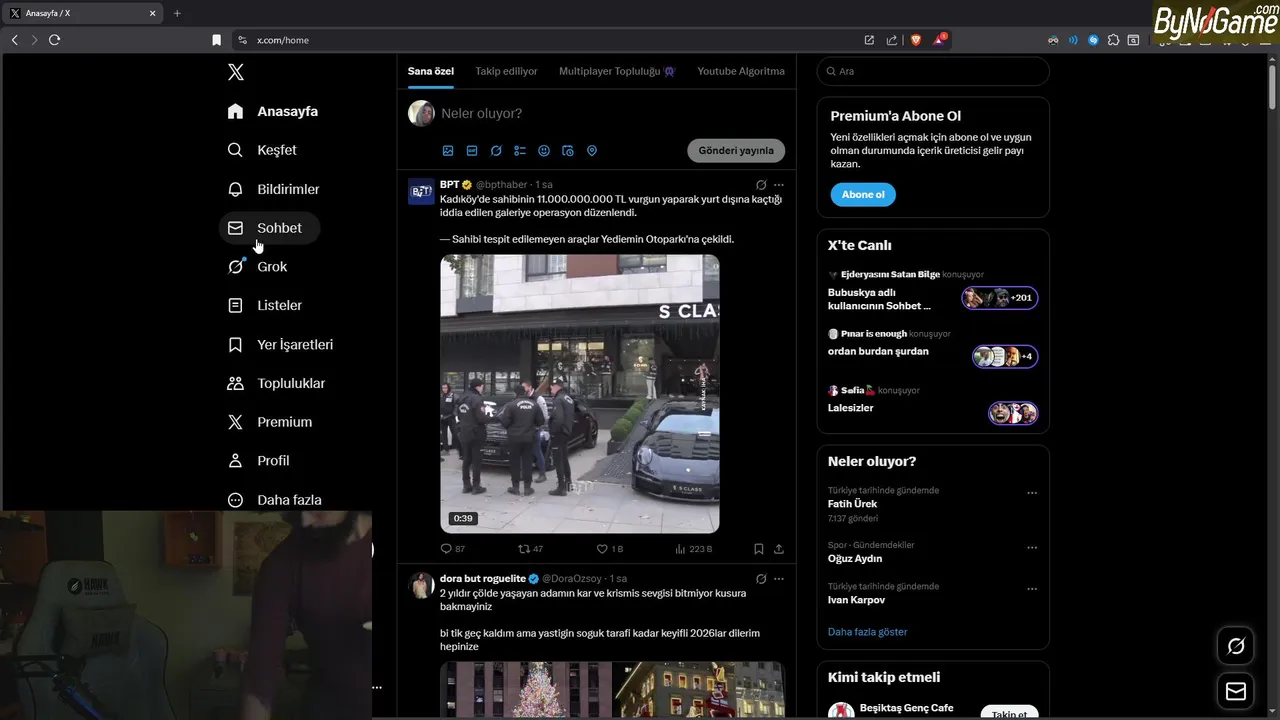Open more options for Oğuz Aydın trend

[x=1032, y=548]
